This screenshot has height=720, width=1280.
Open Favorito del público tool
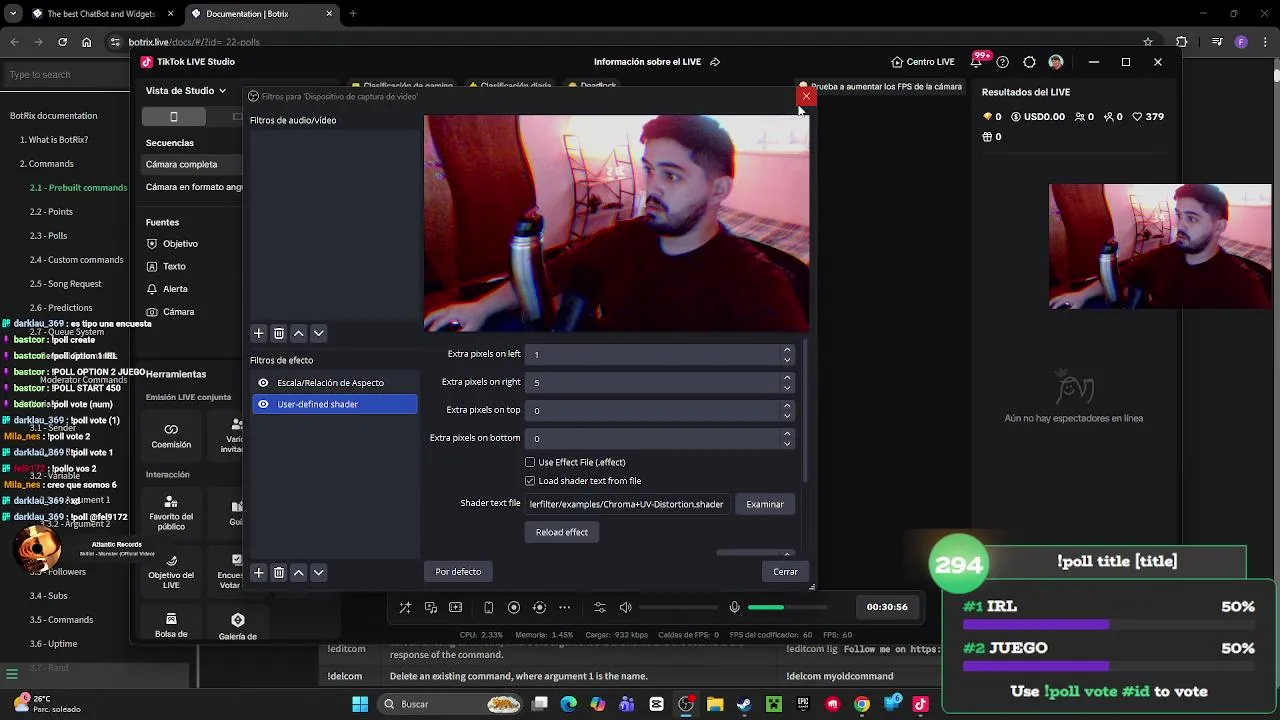(171, 512)
